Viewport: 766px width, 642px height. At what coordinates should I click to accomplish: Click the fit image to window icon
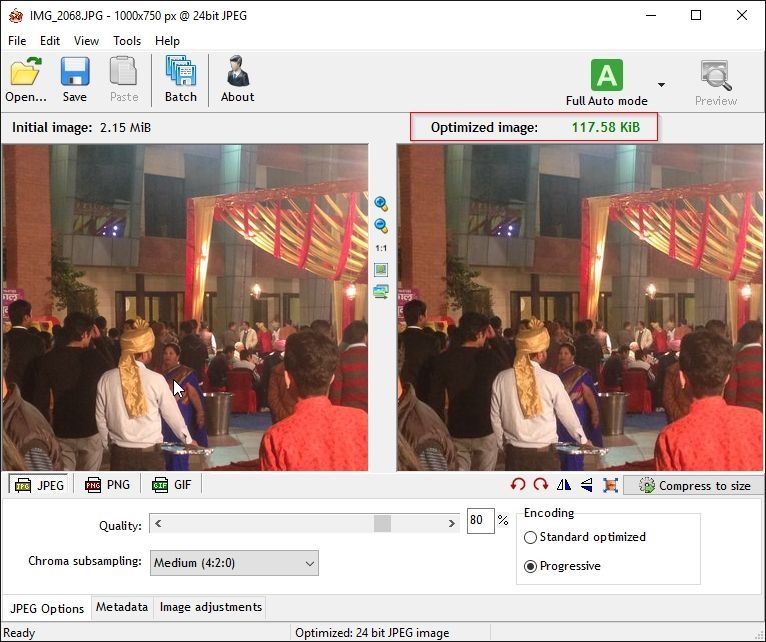coord(381,269)
